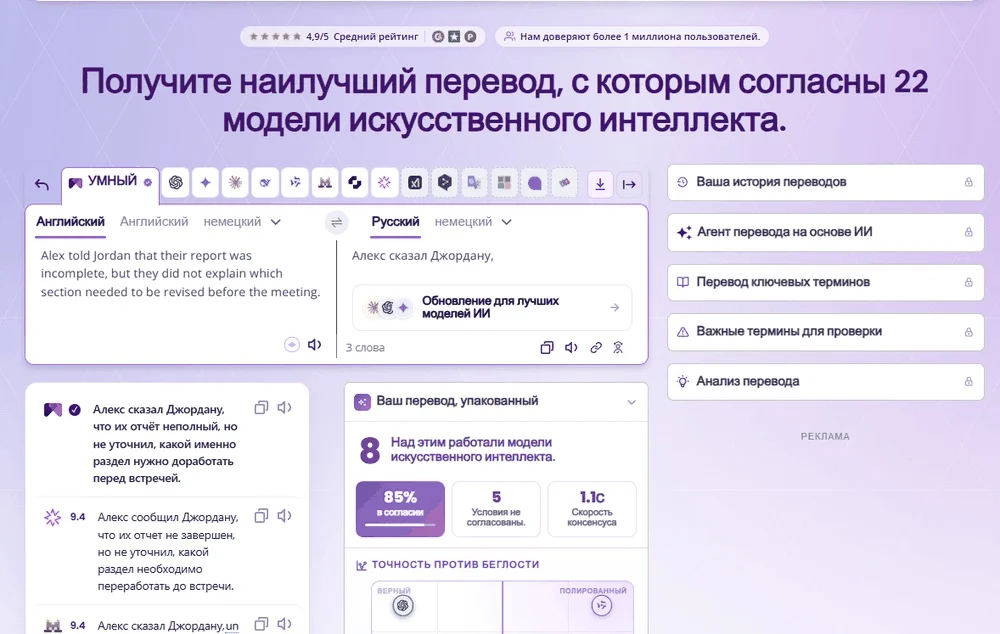Play source text audio with speaker icon

coord(314,344)
